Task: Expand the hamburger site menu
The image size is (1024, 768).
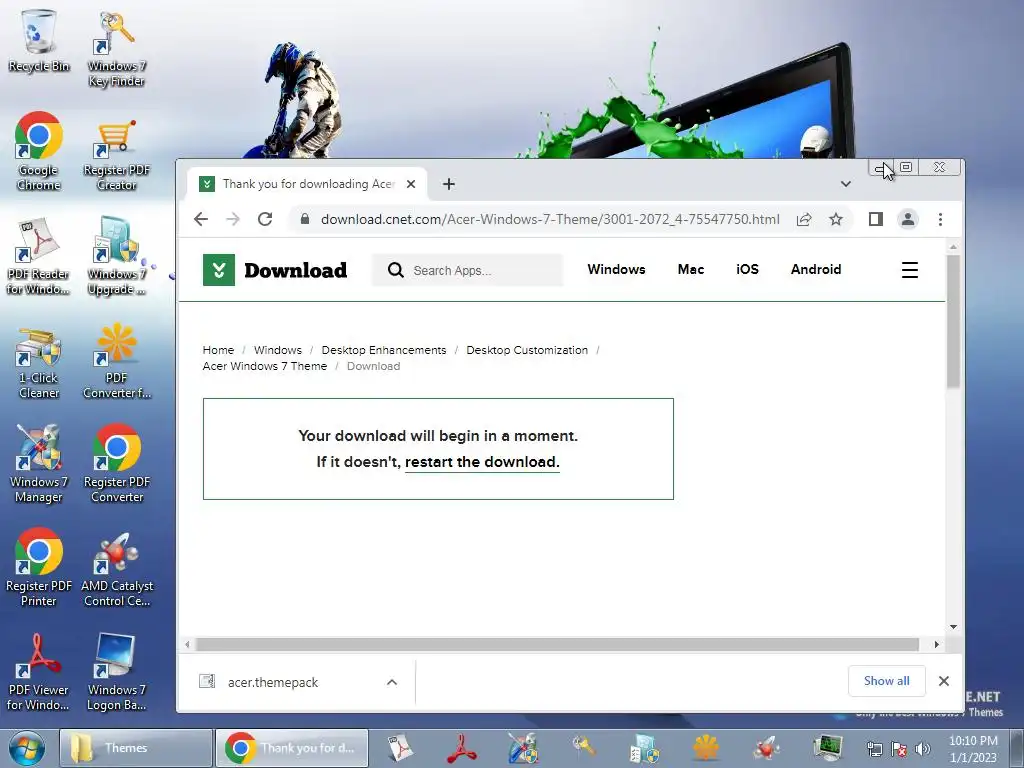Action: (x=910, y=270)
